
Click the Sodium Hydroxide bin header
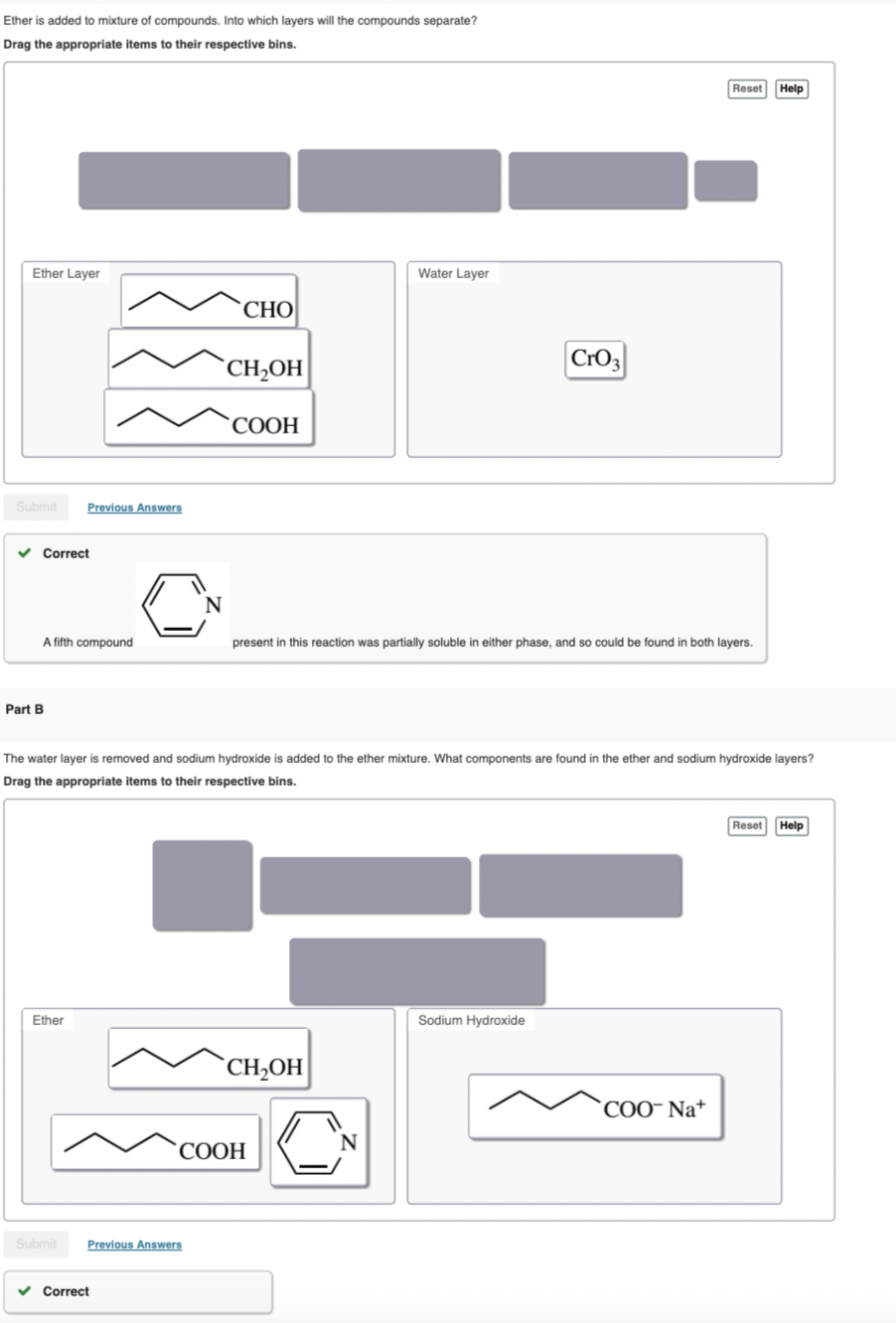(471, 1020)
